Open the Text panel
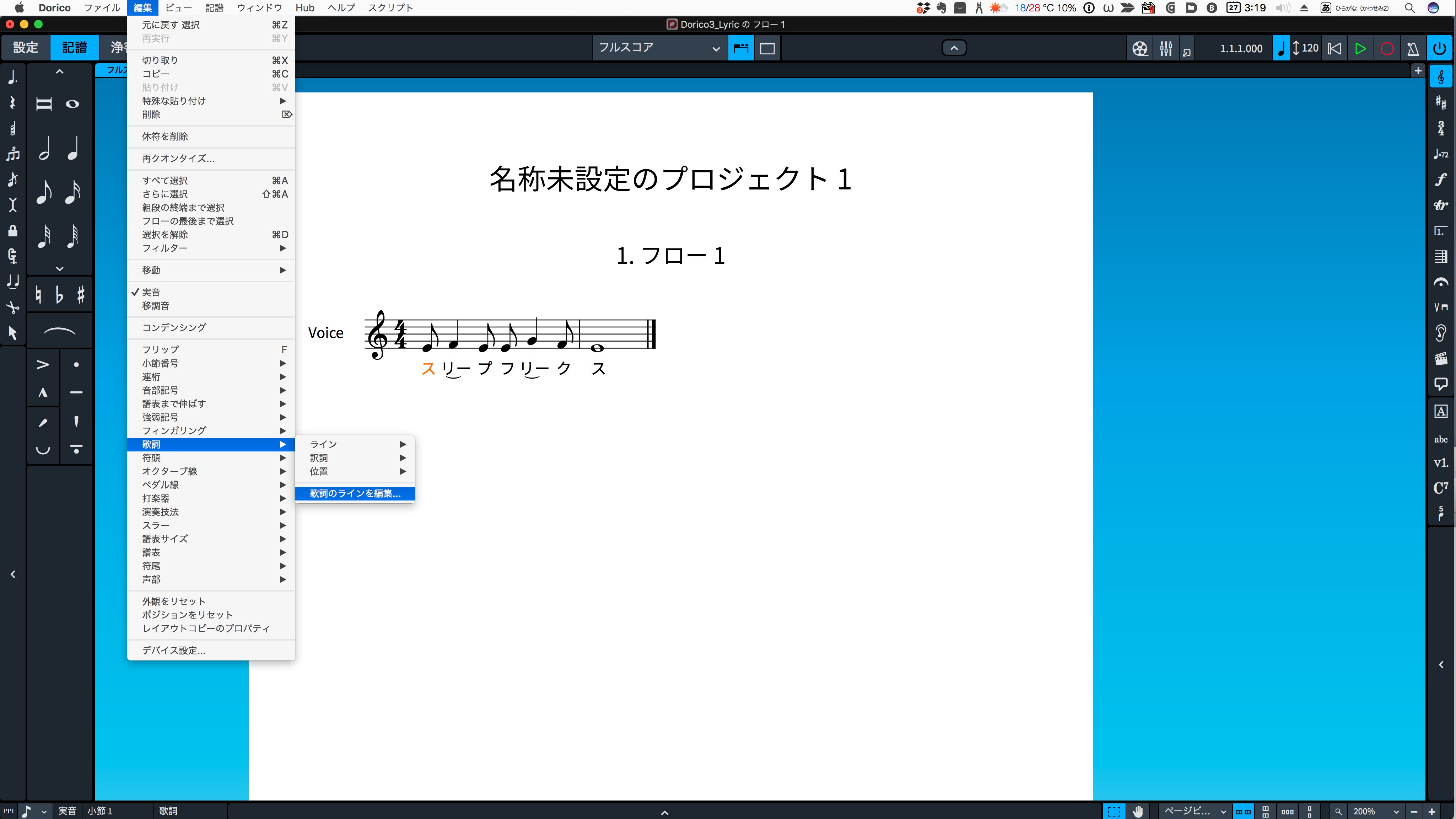Image resolution: width=1456 pixels, height=819 pixels. tap(1441, 412)
